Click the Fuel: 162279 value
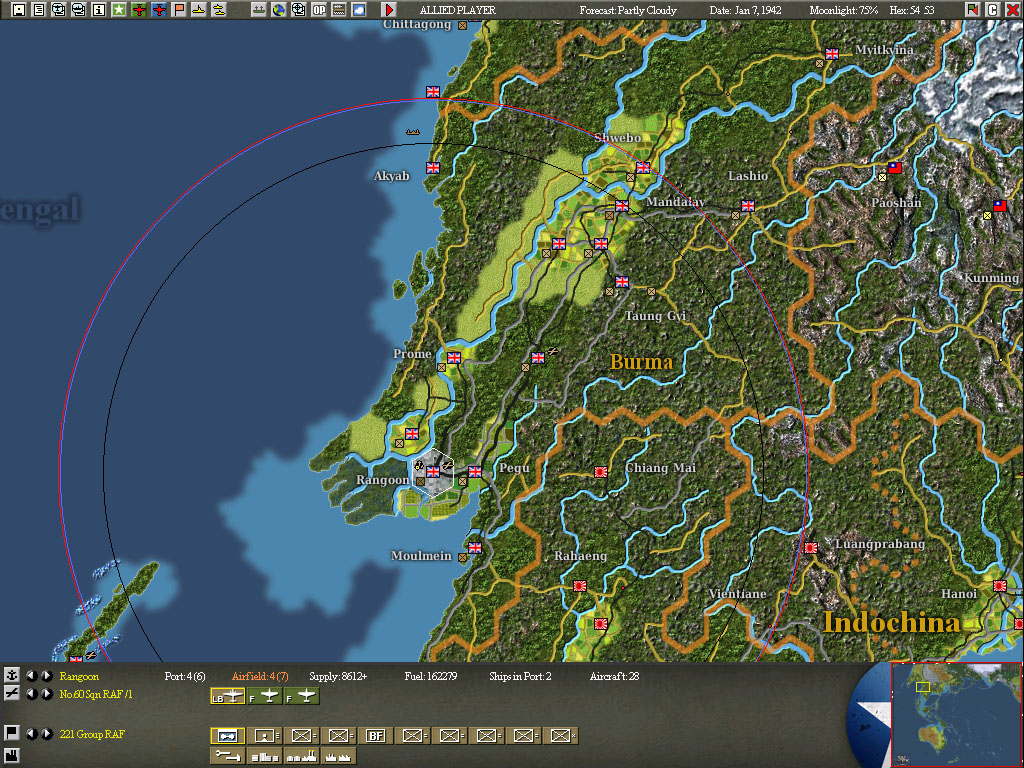Screen dimensions: 1024x768 (430, 676)
